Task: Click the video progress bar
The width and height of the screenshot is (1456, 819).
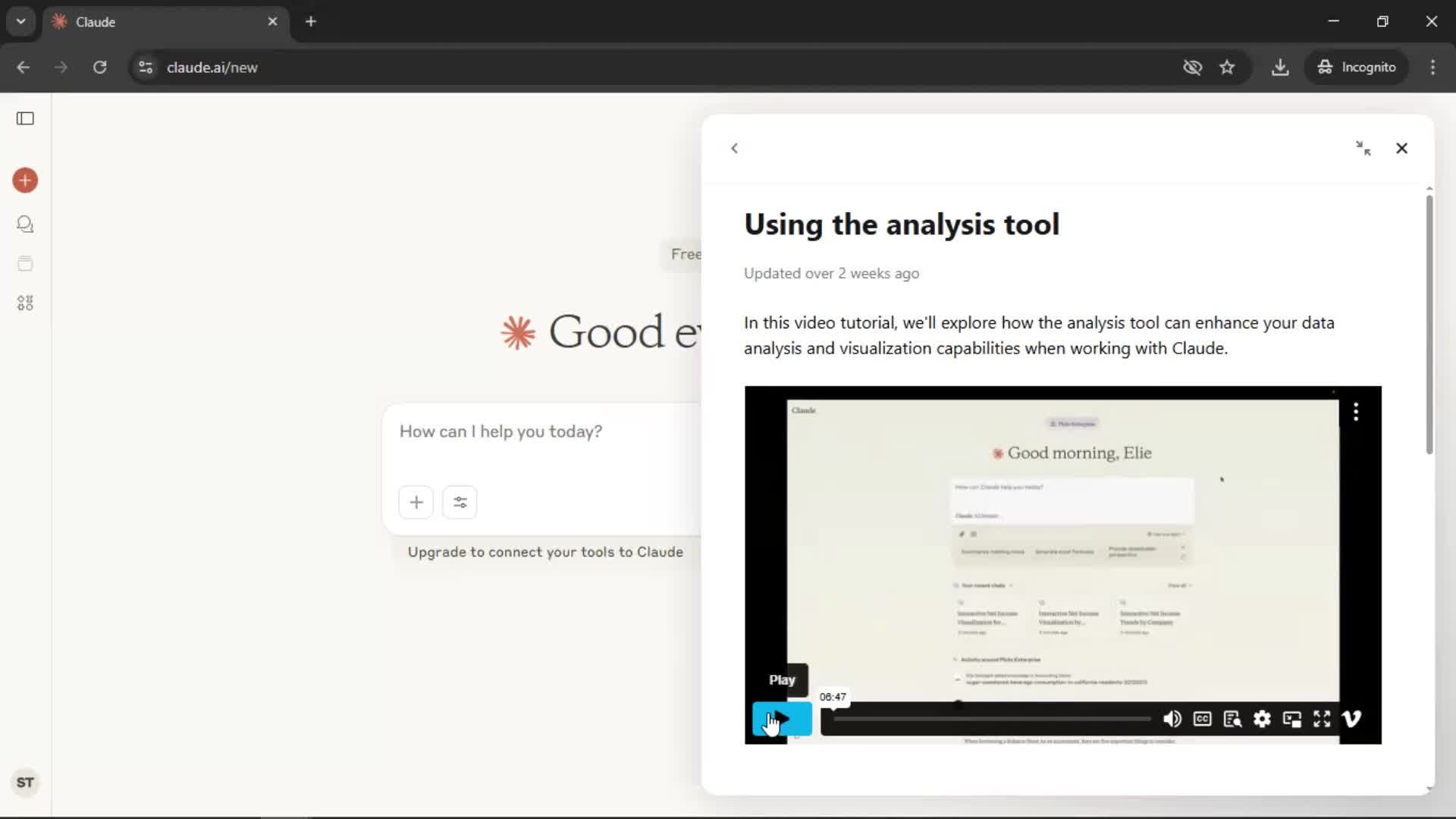Action: (992, 719)
